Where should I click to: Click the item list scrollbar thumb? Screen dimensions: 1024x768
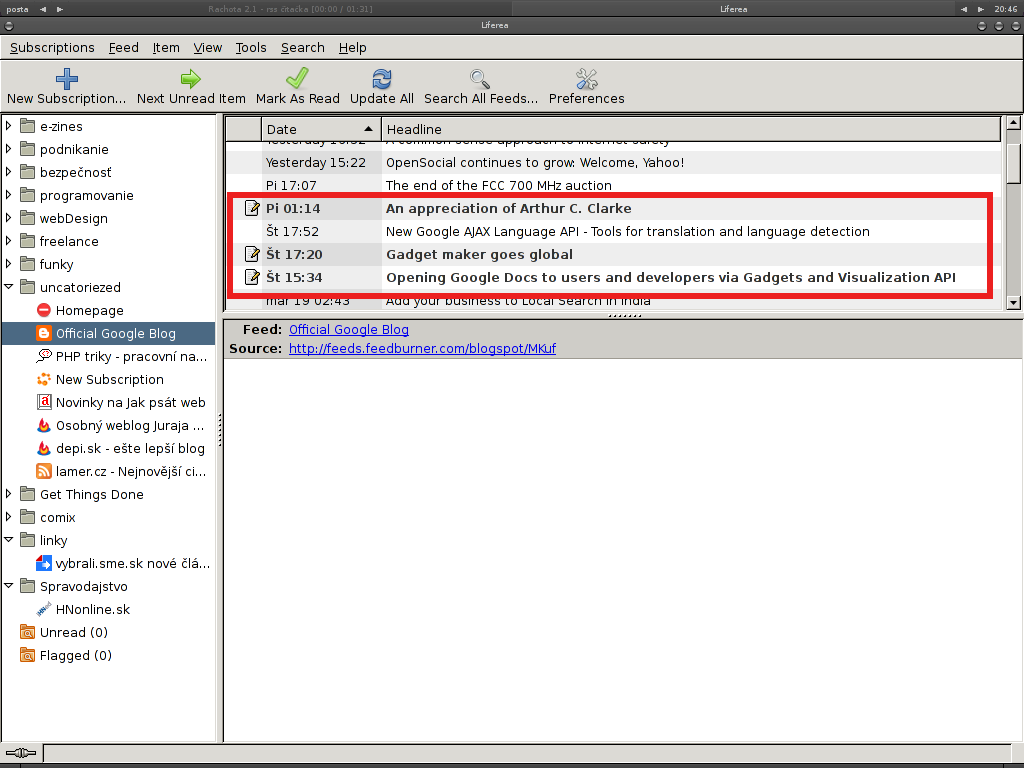pos(1014,163)
